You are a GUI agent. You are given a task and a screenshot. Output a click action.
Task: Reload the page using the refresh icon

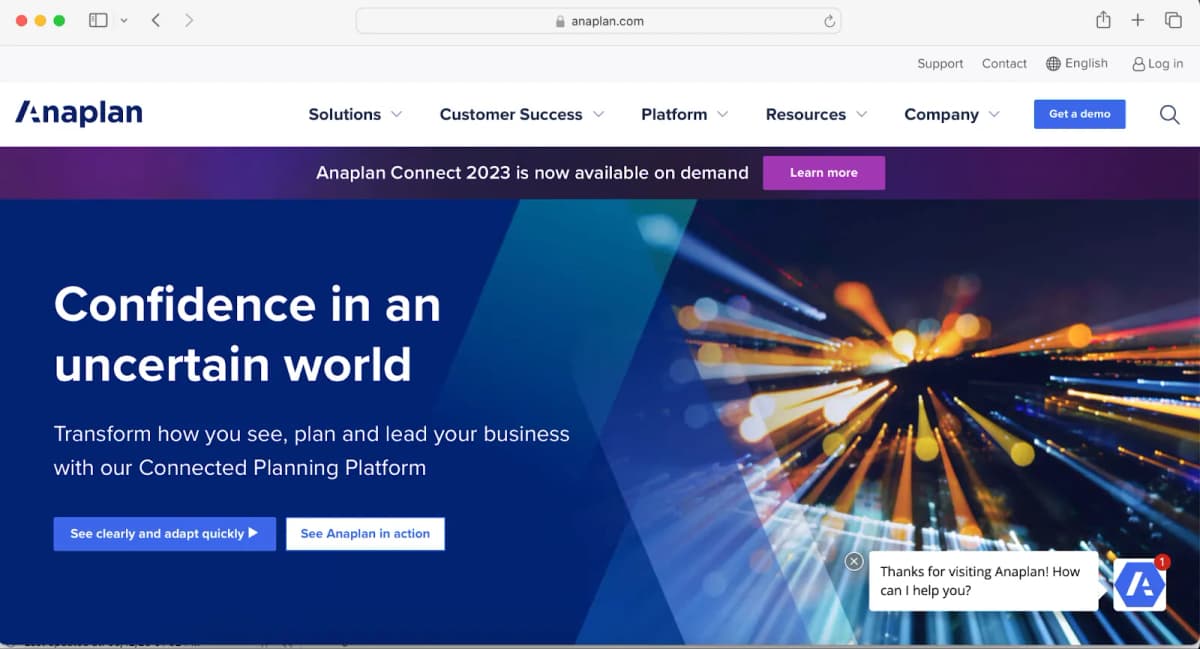829,21
